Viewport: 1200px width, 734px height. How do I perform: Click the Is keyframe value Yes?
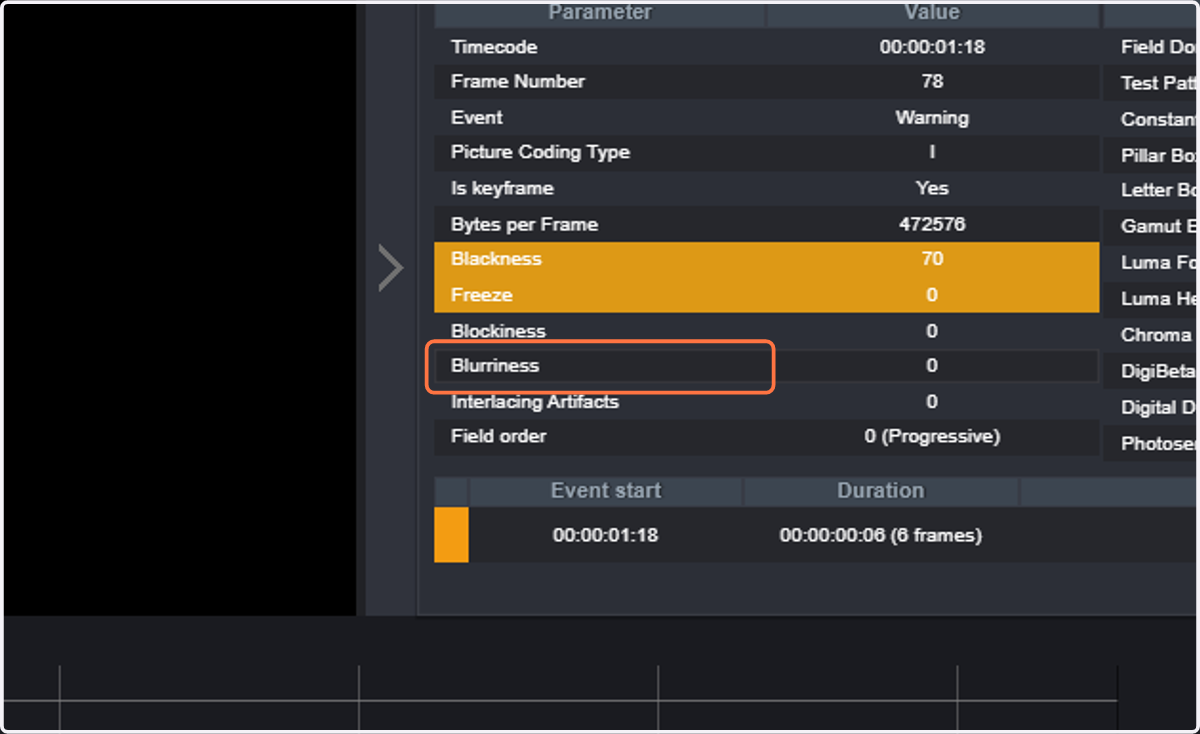tap(932, 189)
